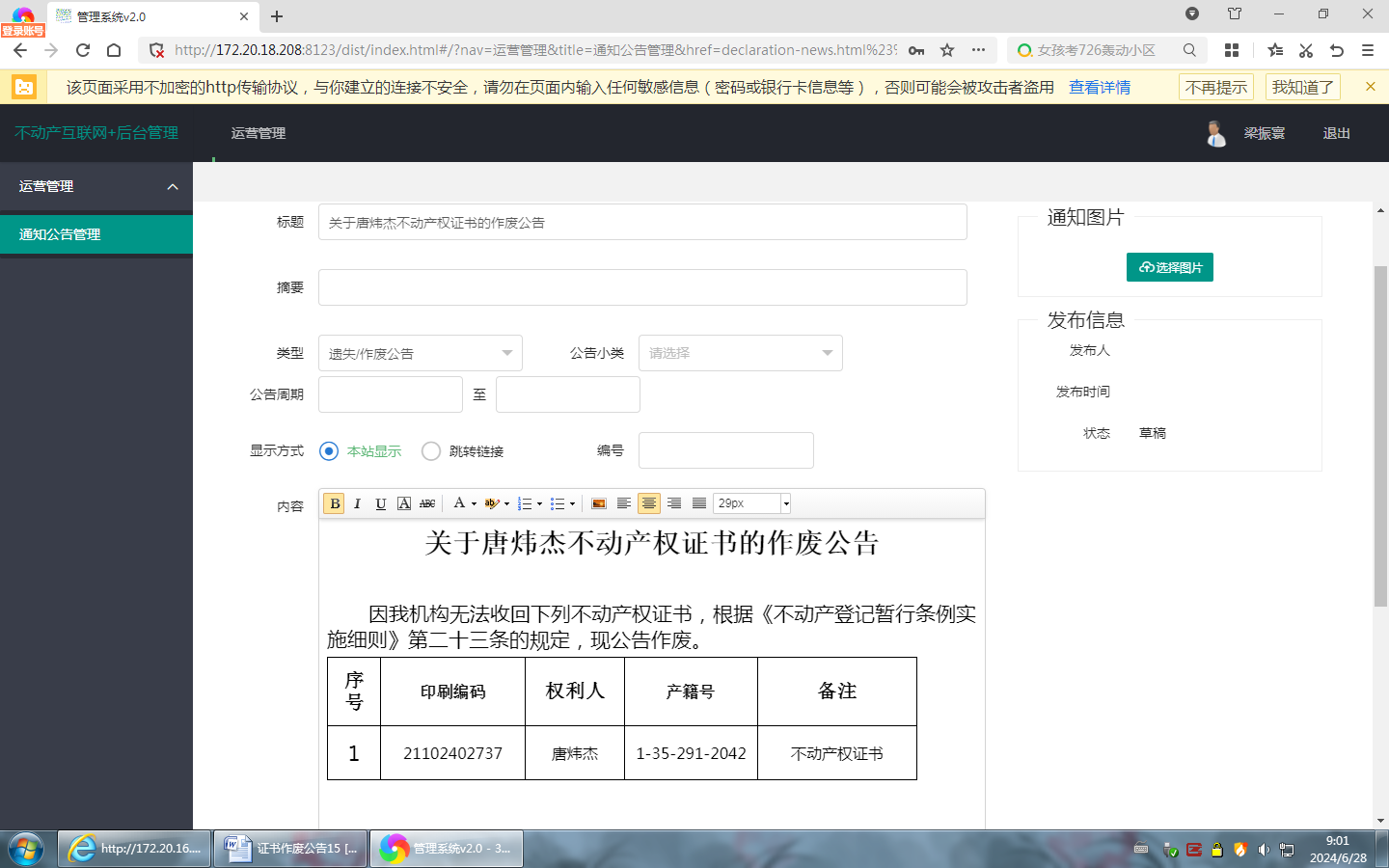Viewport: 1389px width, 868px height.
Task: Close the security warning bar
Action: pos(1371,87)
